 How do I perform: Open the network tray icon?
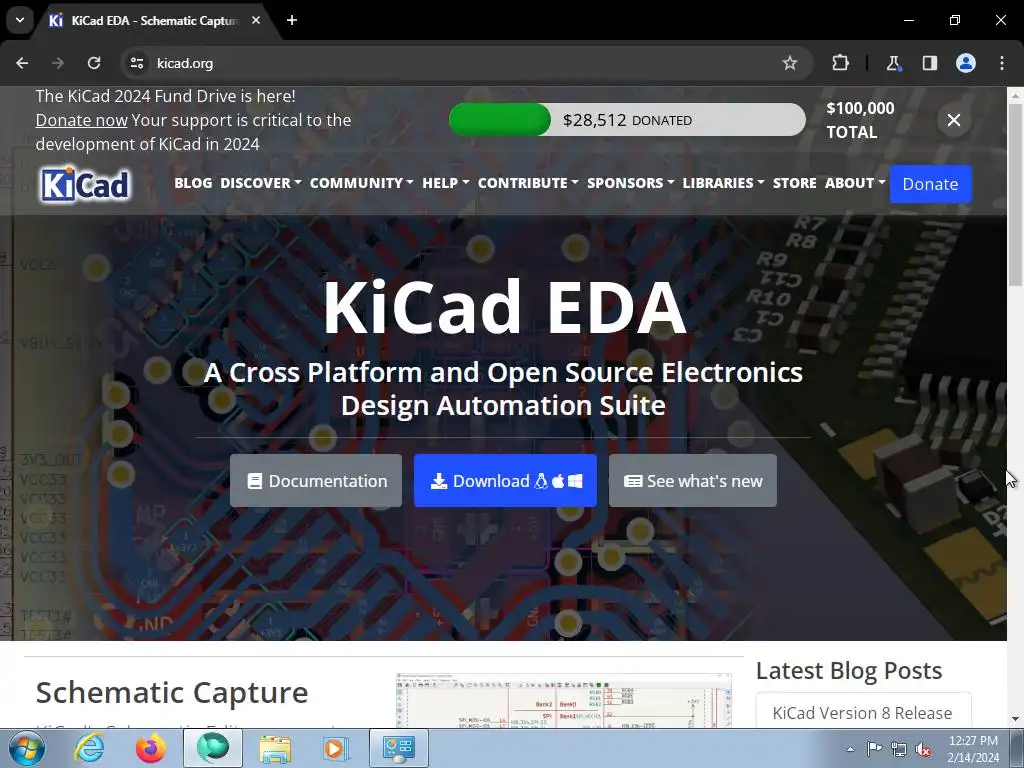pyautogui.click(x=899, y=749)
